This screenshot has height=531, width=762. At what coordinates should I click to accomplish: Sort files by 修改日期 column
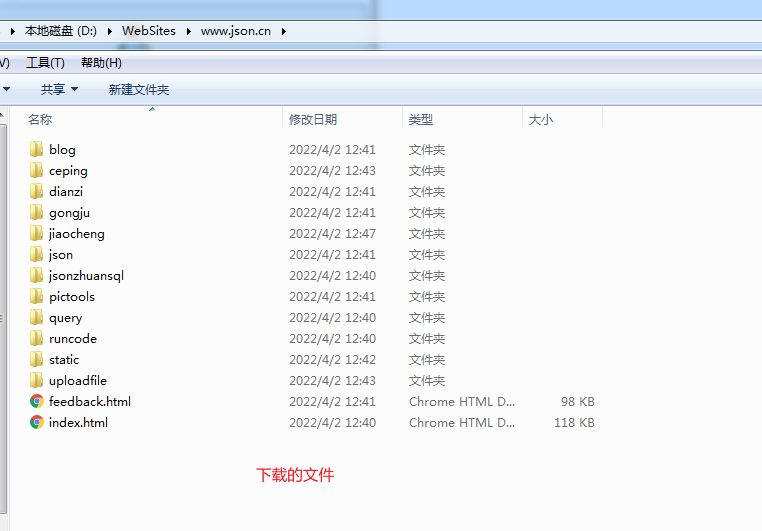point(313,120)
